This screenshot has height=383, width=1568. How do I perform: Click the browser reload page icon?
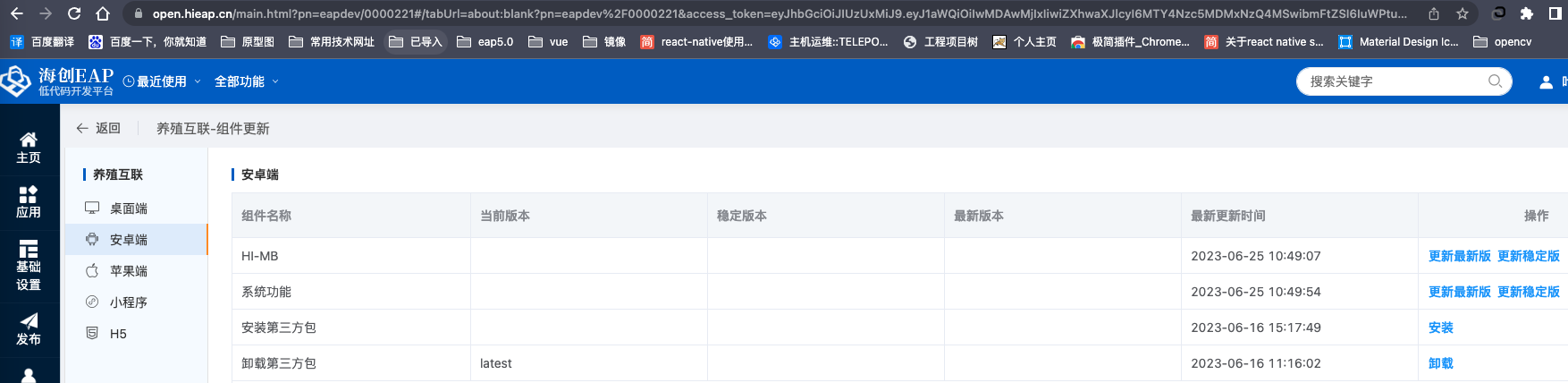[74, 13]
